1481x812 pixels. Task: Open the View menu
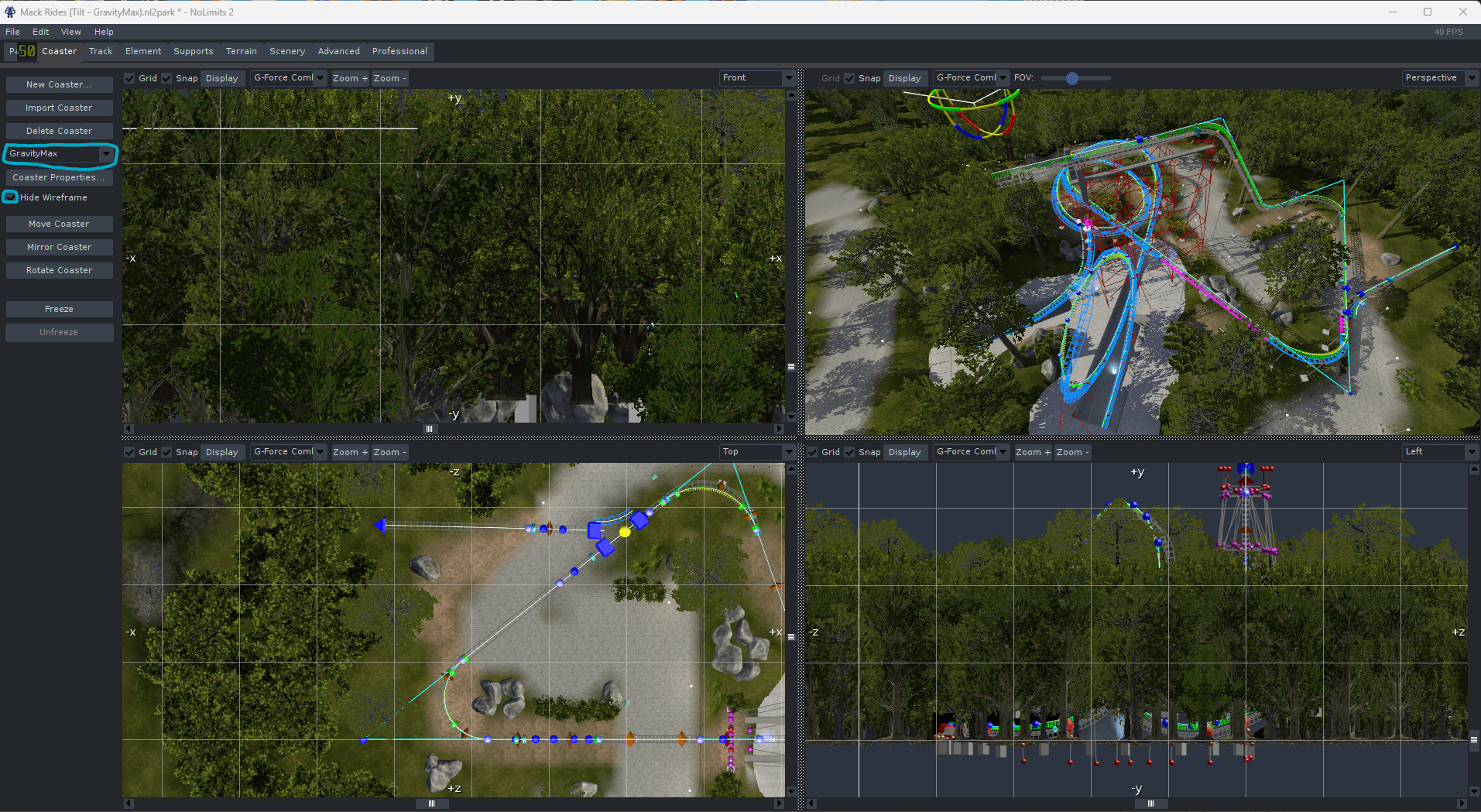(71, 32)
